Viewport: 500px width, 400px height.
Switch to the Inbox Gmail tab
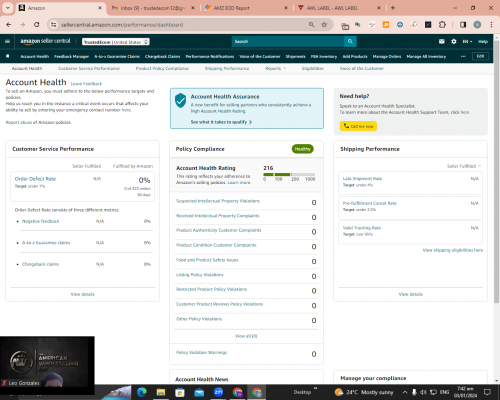pyautogui.click(x=153, y=8)
